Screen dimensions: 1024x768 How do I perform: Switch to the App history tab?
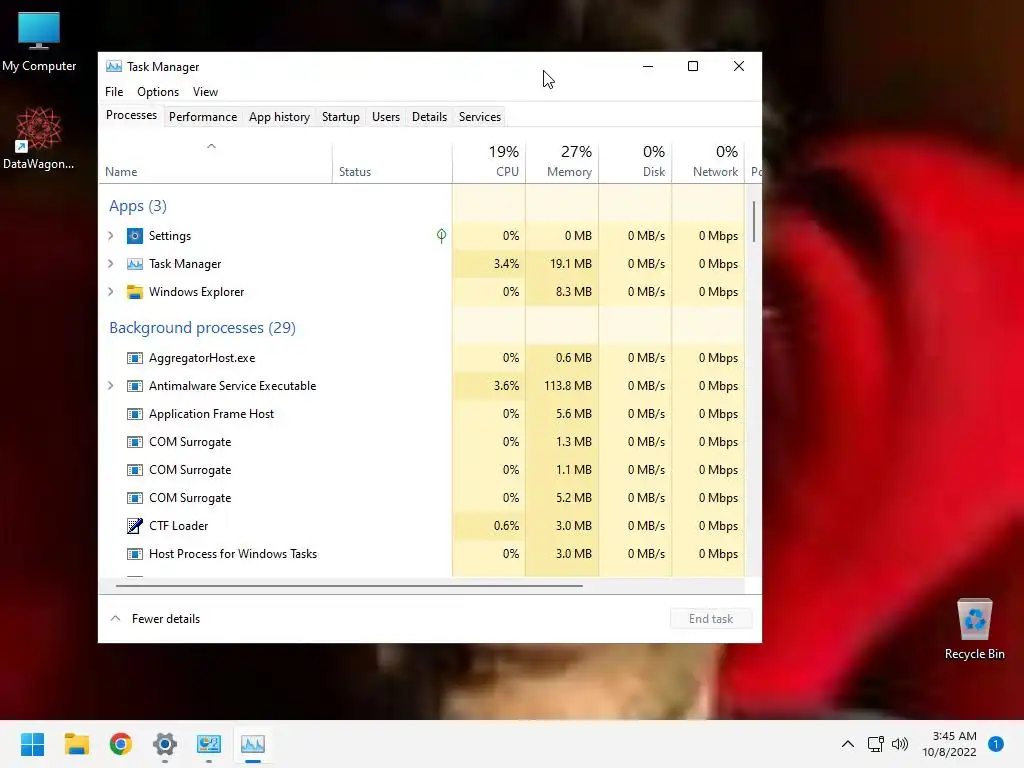click(x=280, y=117)
